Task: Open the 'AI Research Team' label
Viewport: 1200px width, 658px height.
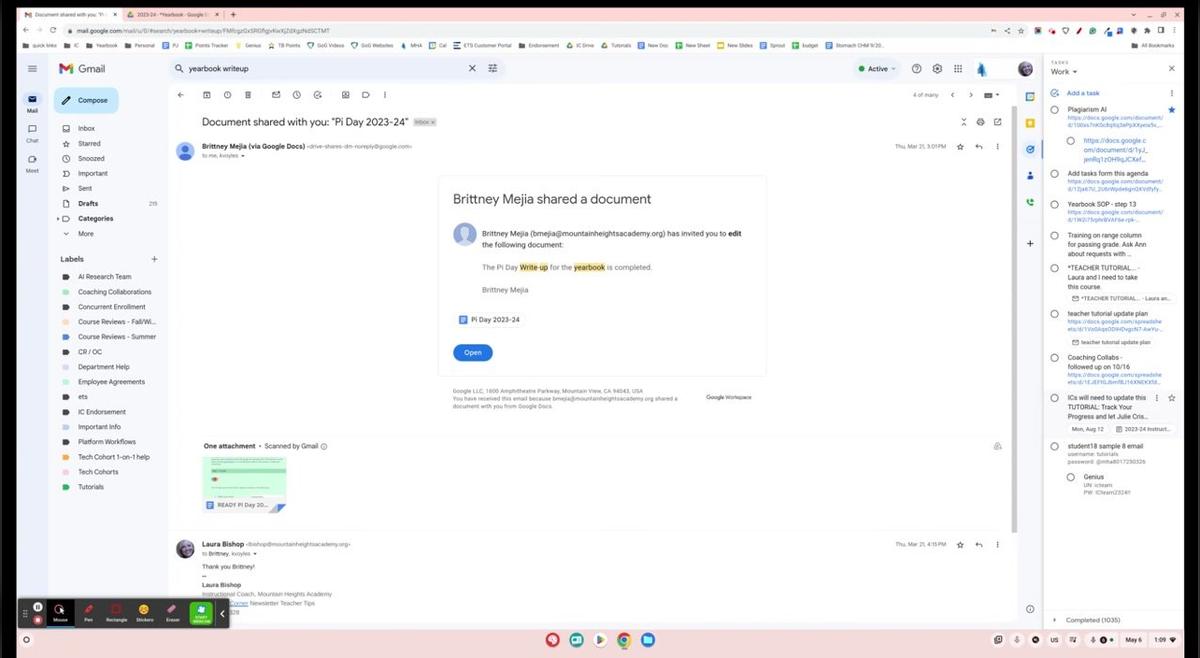Action: (105, 277)
